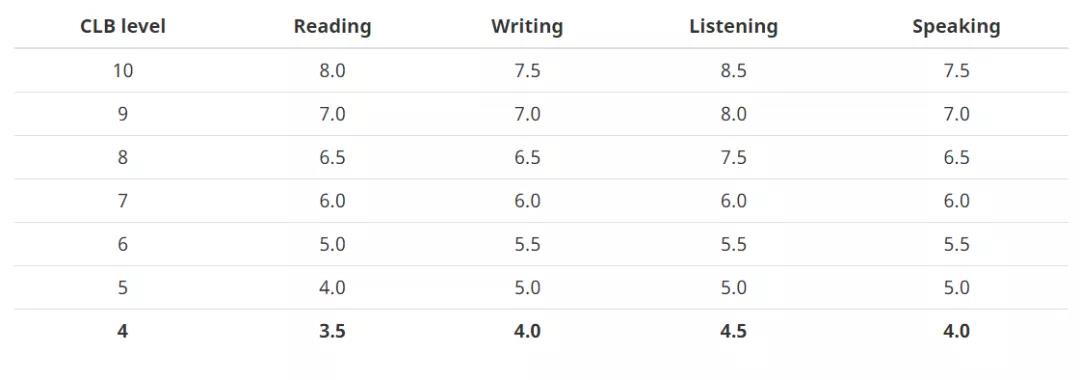Click CLB level 8 cell
The height and width of the screenshot is (380, 1080).
(x=123, y=158)
